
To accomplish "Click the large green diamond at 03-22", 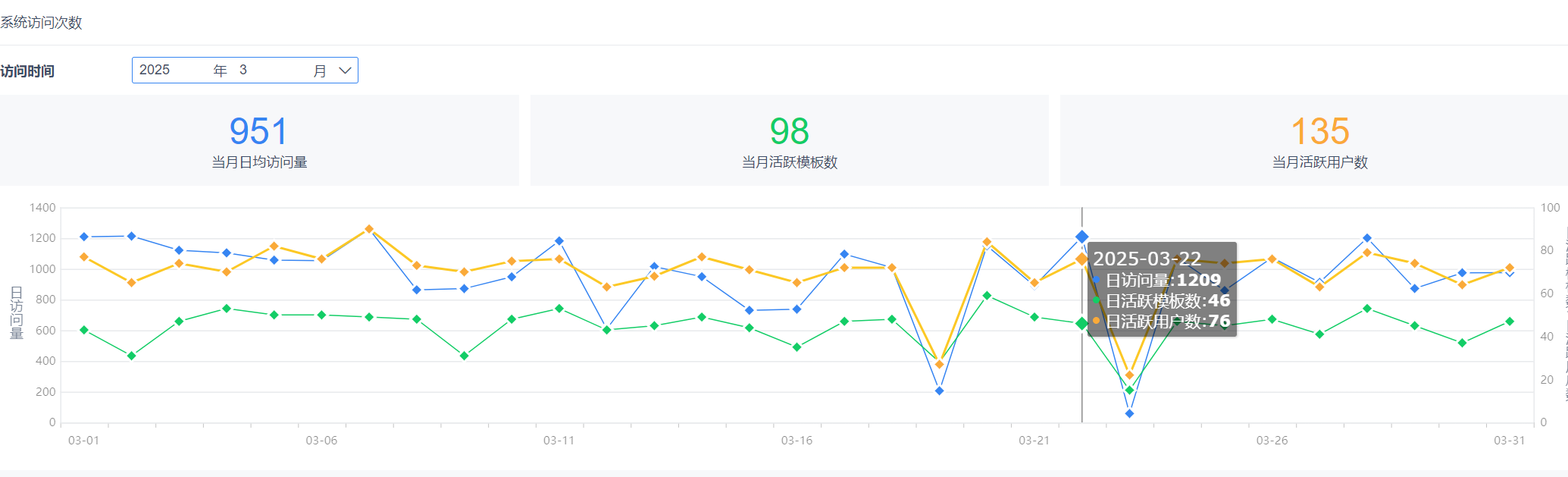I will (x=1082, y=323).
